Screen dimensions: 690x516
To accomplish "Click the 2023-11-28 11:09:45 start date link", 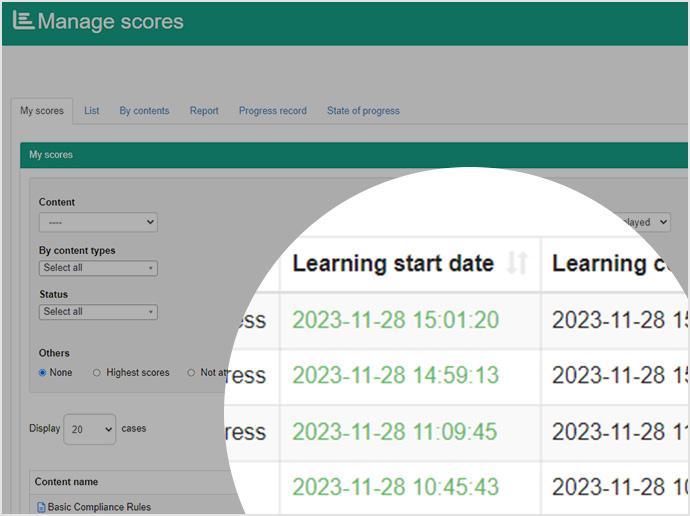I will [x=395, y=432].
